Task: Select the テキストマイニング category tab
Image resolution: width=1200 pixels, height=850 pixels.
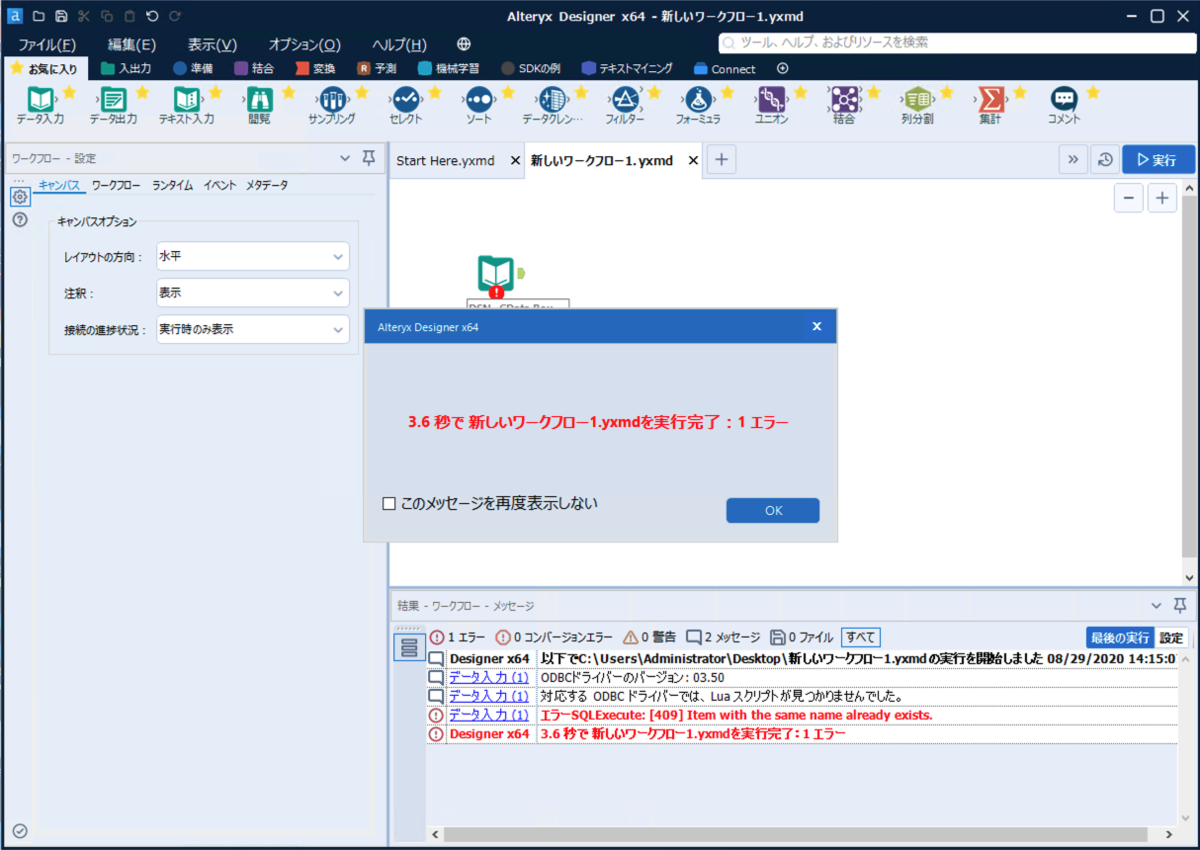Action: click(627, 69)
